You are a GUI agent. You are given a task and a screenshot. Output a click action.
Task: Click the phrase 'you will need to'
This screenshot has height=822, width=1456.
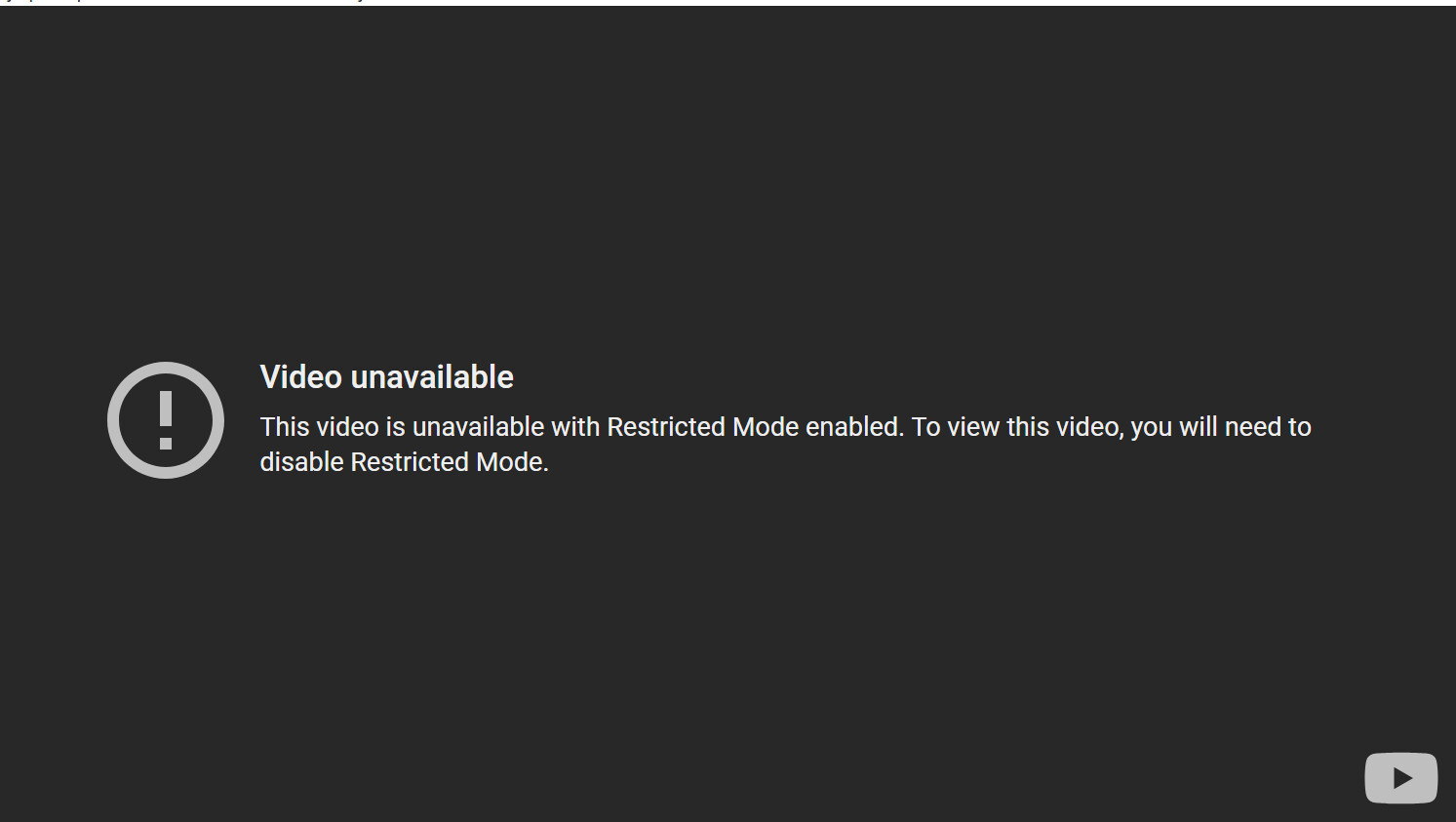click(1221, 427)
